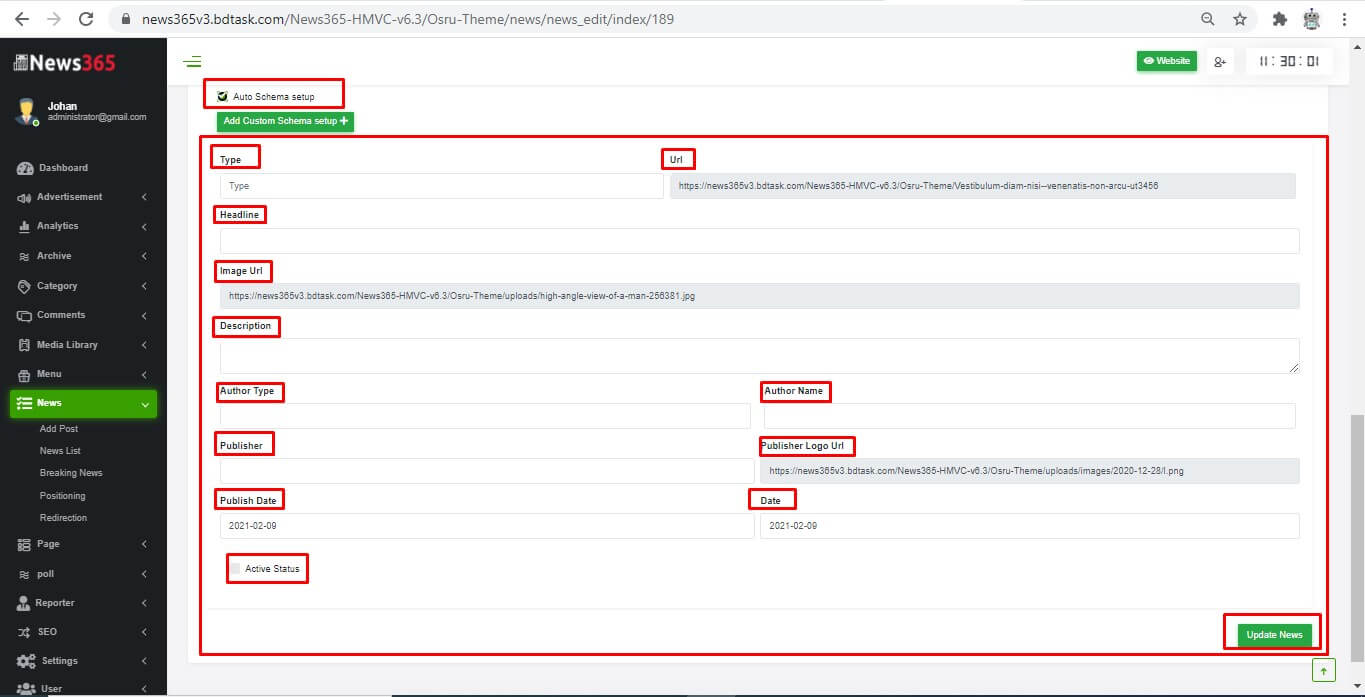
Task: Expand the SEO menu
Action: [45, 631]
